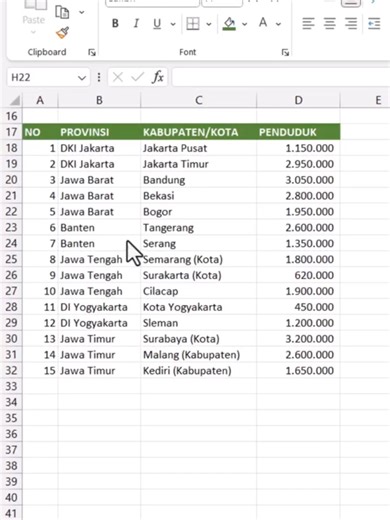Select column B header

[99, 100]
